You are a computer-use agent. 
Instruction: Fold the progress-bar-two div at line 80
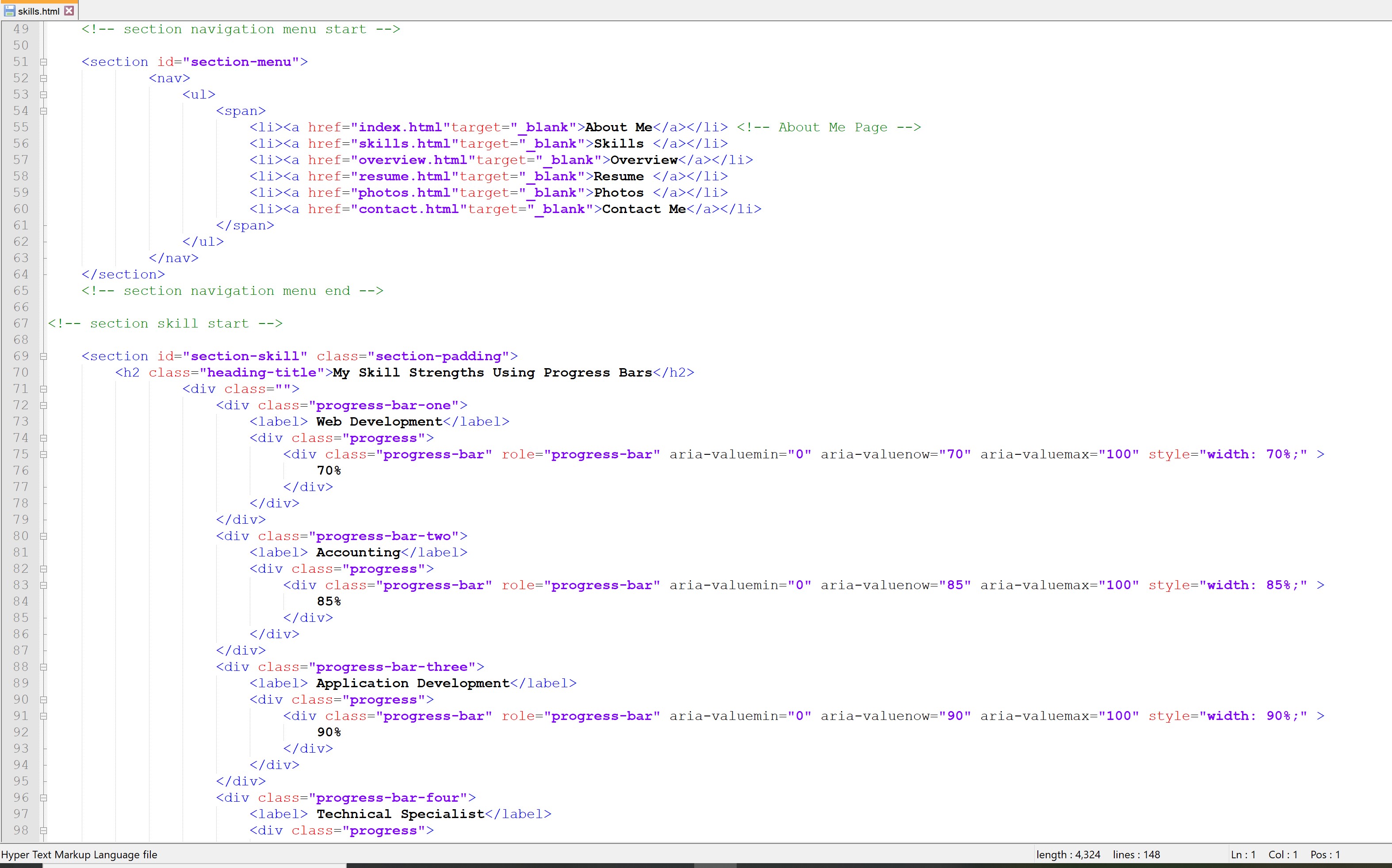pos(44,536)
